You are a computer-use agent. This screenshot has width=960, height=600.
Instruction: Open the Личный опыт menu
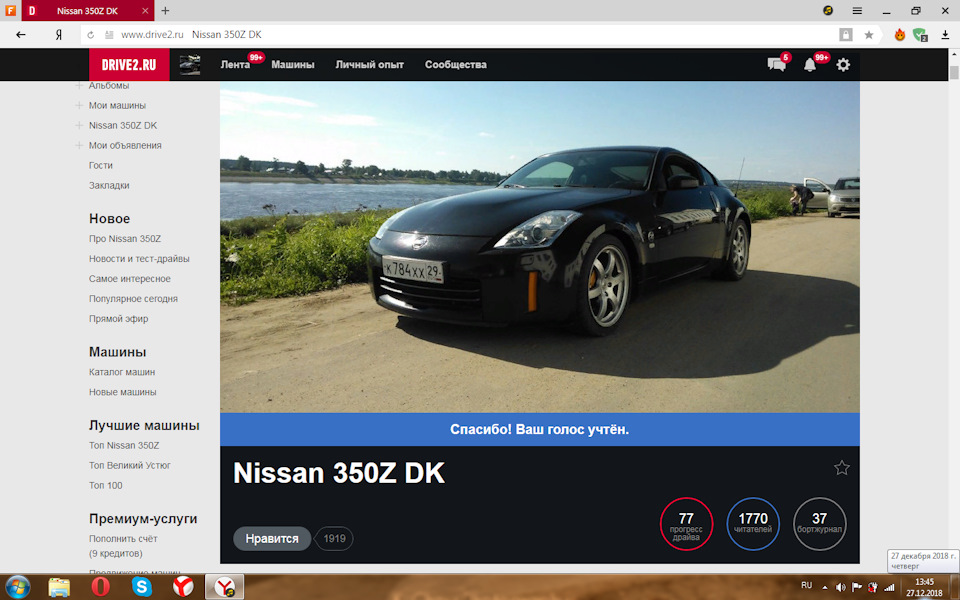tap(369, 65)
